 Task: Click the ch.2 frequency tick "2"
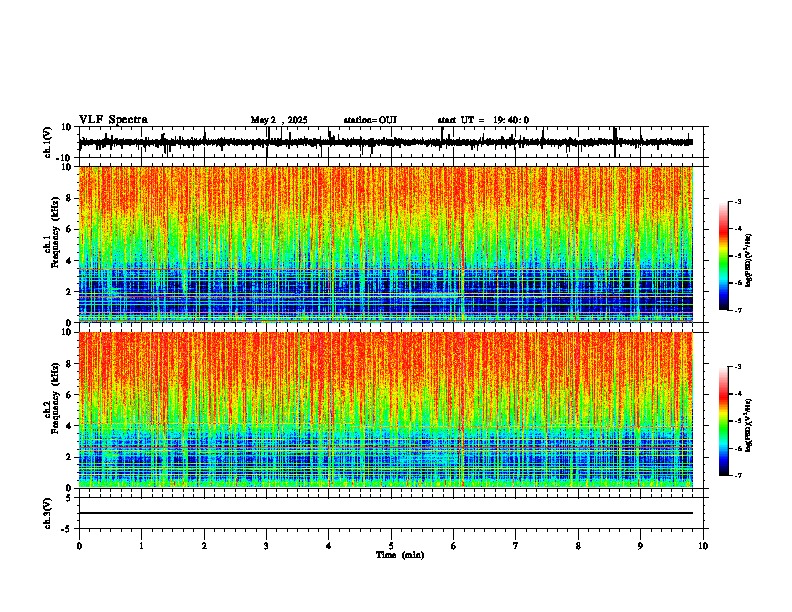click(x=69, y=457)
